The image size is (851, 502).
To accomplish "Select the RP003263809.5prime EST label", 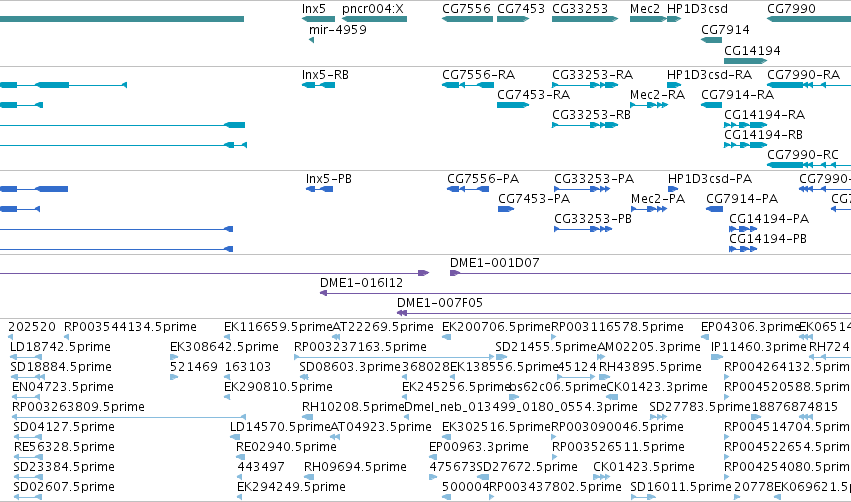I will (x=78, y=407).
